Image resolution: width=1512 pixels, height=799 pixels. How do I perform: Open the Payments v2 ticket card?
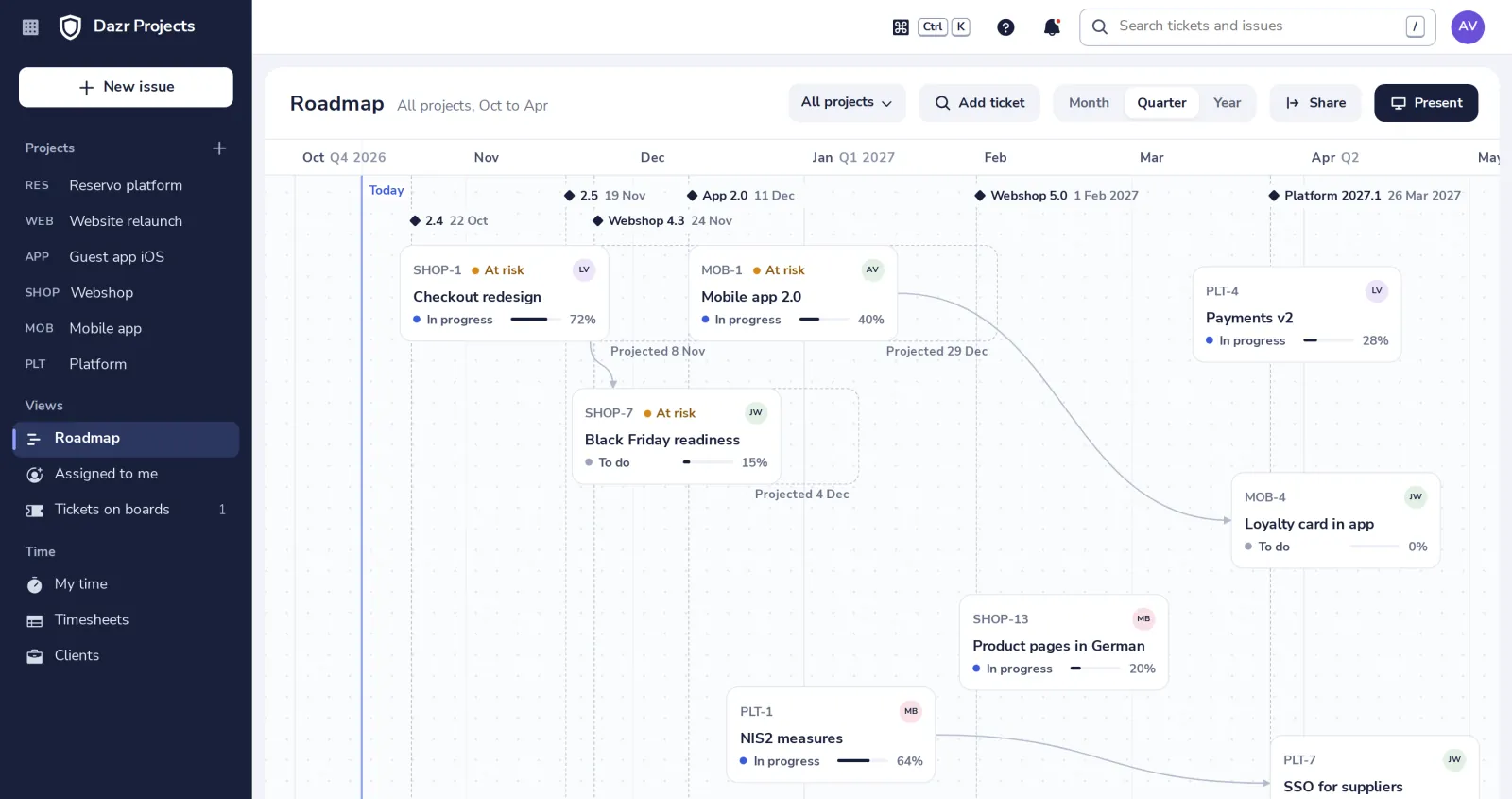pyautogui.click(x=1297, y=315)
